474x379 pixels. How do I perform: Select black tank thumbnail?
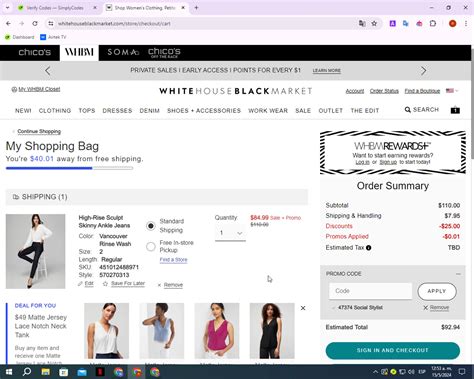pyautogui.click(x=272, y=331)
